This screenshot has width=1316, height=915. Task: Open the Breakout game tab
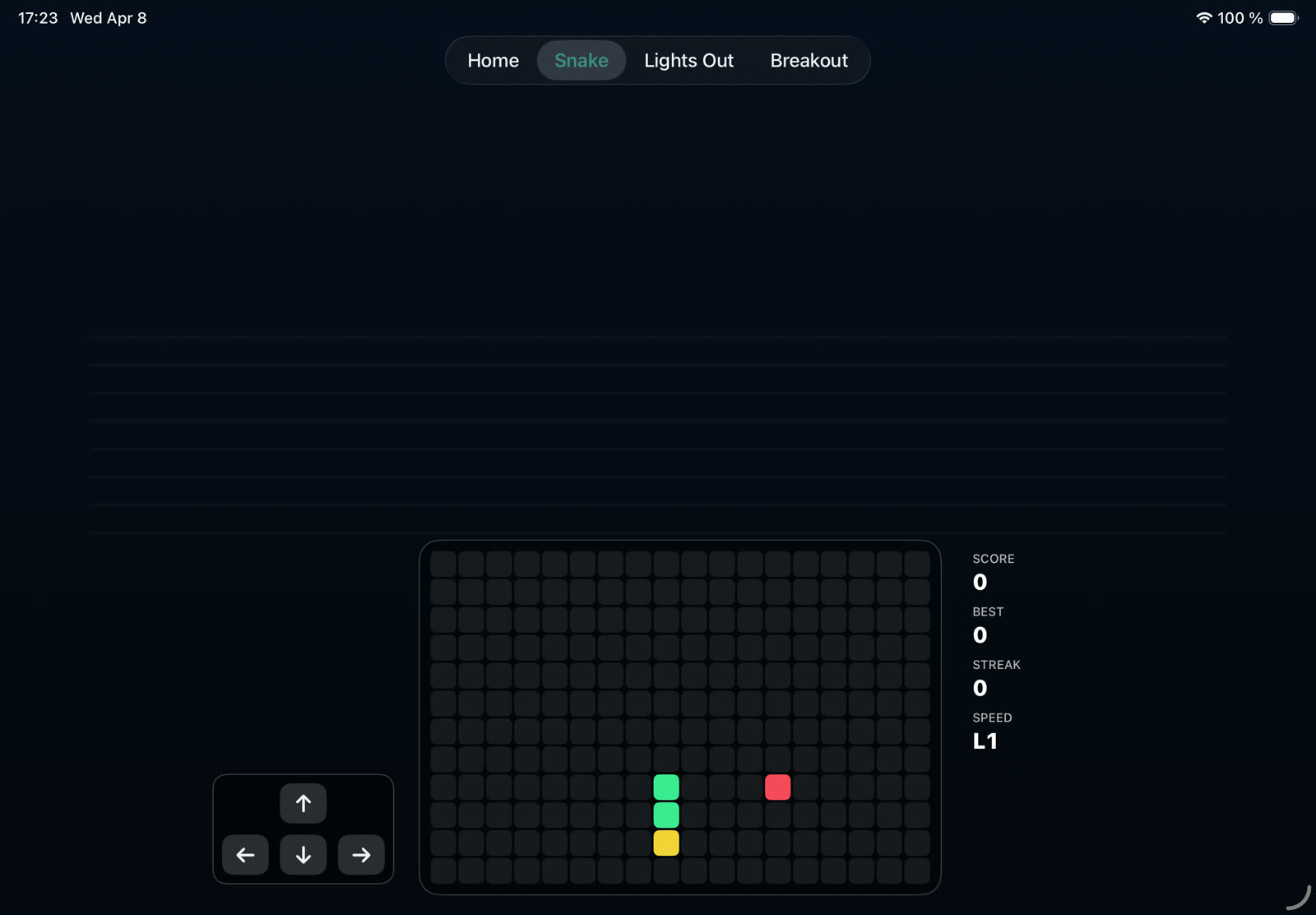(809, 60)
